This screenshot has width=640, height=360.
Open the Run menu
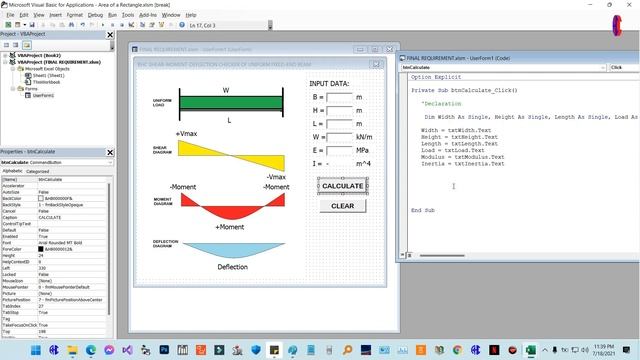click(112, 15)
